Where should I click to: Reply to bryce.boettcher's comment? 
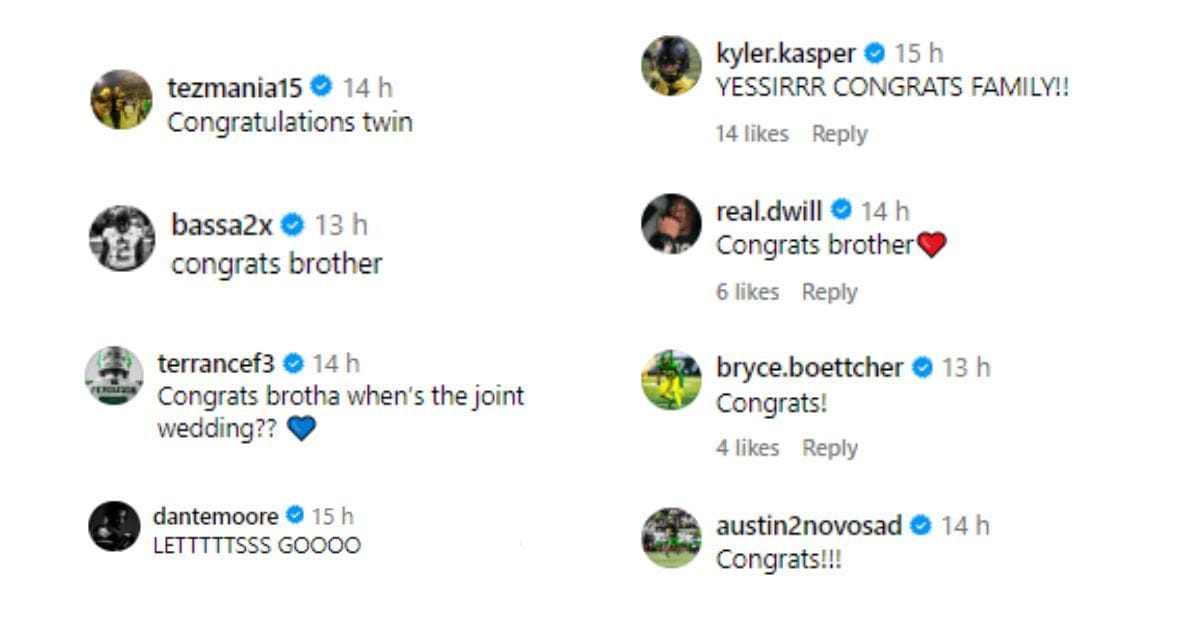(x=831, y=449)
